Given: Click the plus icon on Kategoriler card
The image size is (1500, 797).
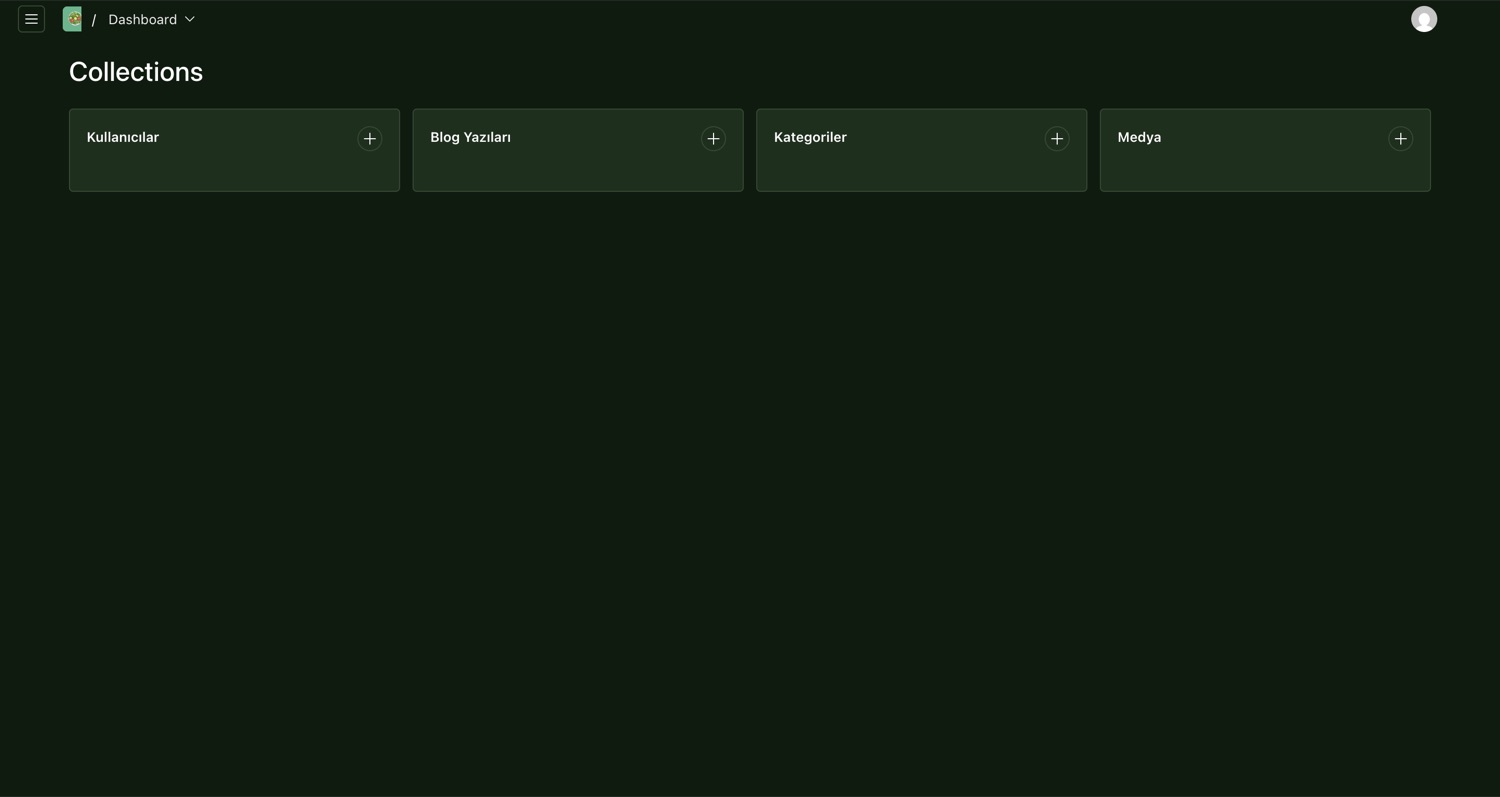Looking at the screenshot, I should click(1056, 139).
